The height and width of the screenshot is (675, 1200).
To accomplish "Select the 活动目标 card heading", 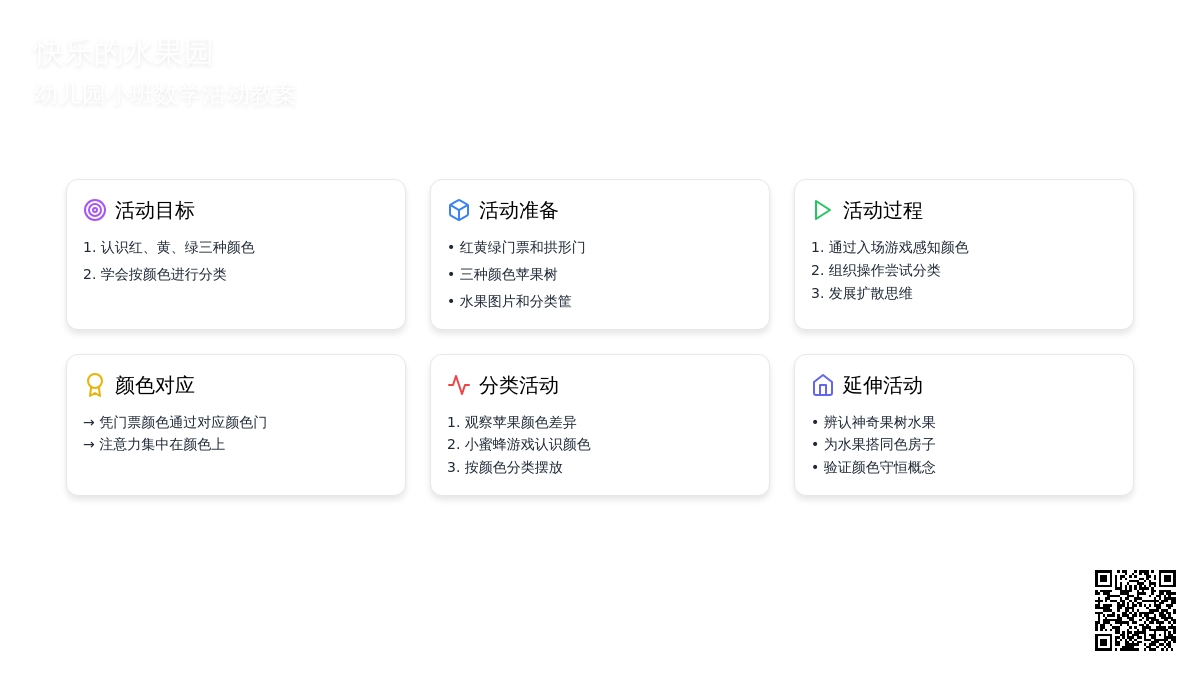I will 154,210.
